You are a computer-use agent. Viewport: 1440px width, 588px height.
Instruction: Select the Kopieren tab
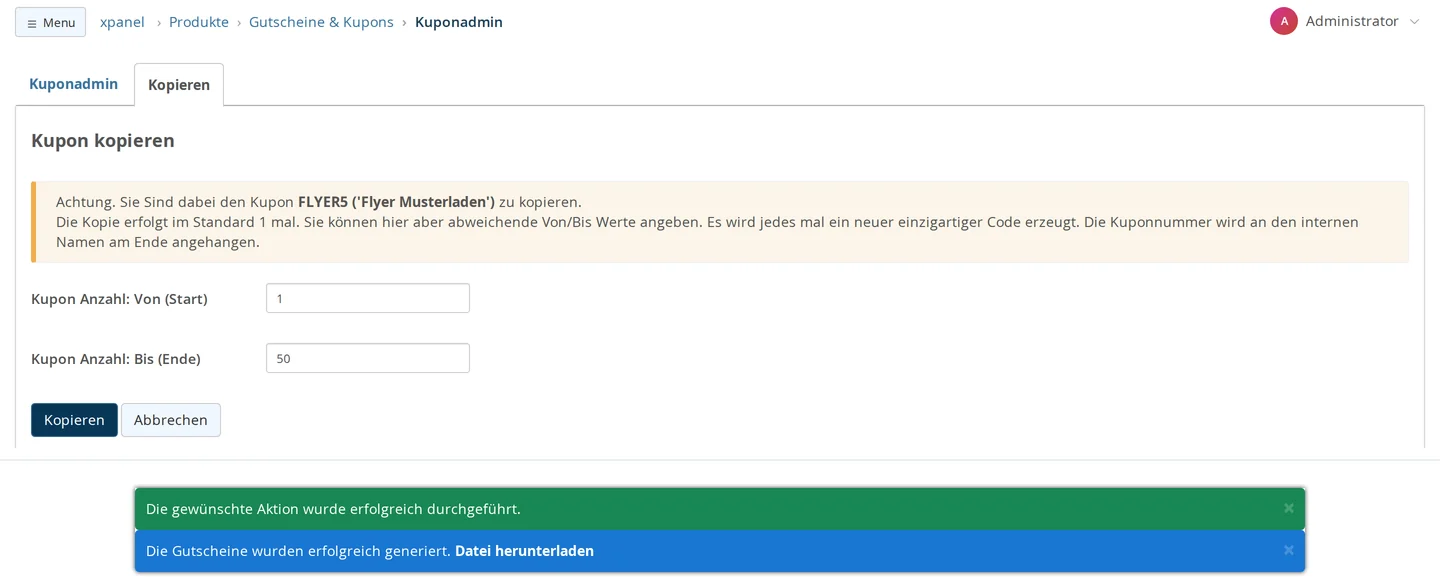click(x=179, y=85)
